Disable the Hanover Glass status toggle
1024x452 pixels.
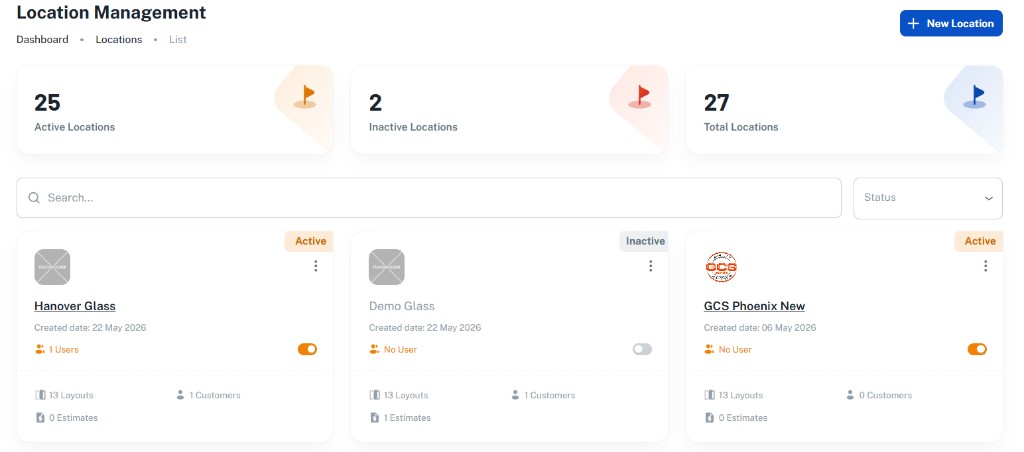pos(308,349)
